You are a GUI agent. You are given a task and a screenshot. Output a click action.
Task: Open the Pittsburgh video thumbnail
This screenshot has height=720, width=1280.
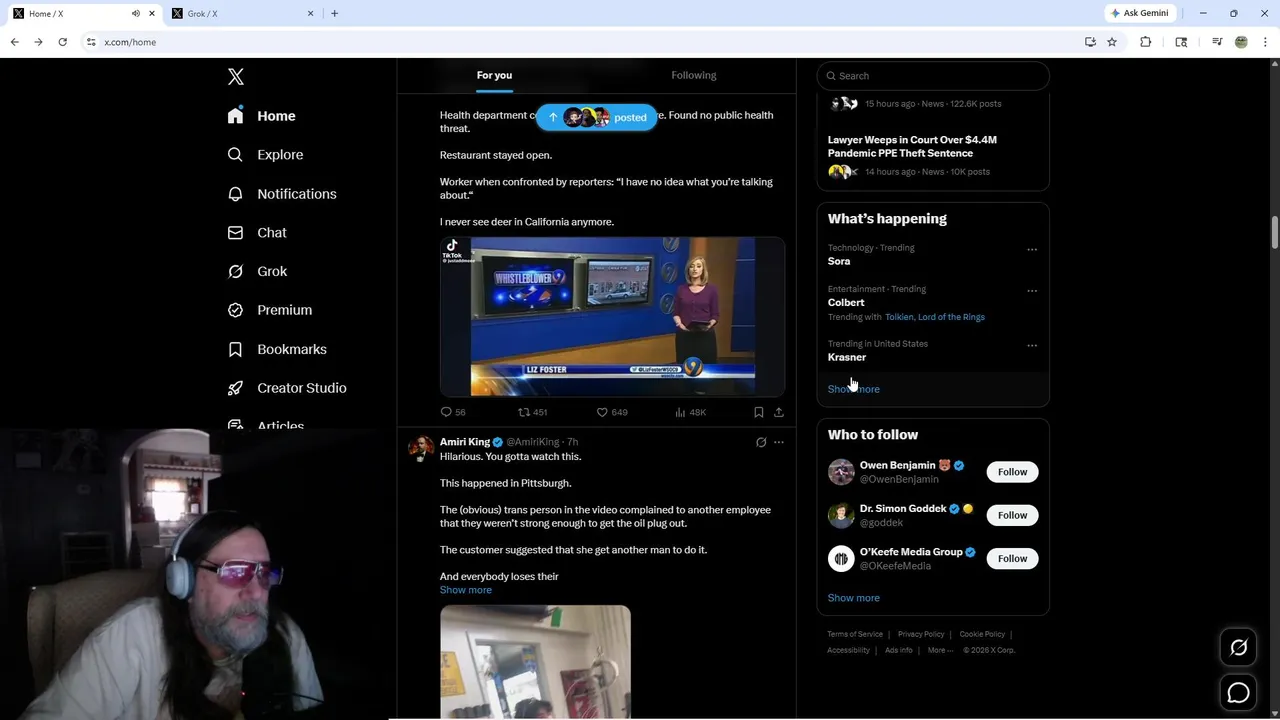[x=535, y=661]
